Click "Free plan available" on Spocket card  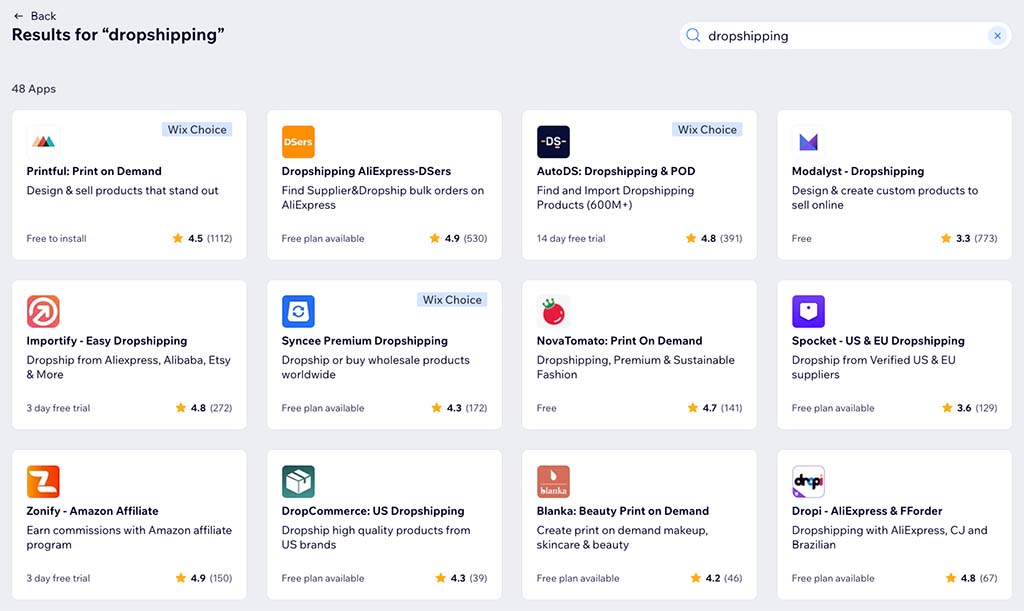[x=833, y=408]
